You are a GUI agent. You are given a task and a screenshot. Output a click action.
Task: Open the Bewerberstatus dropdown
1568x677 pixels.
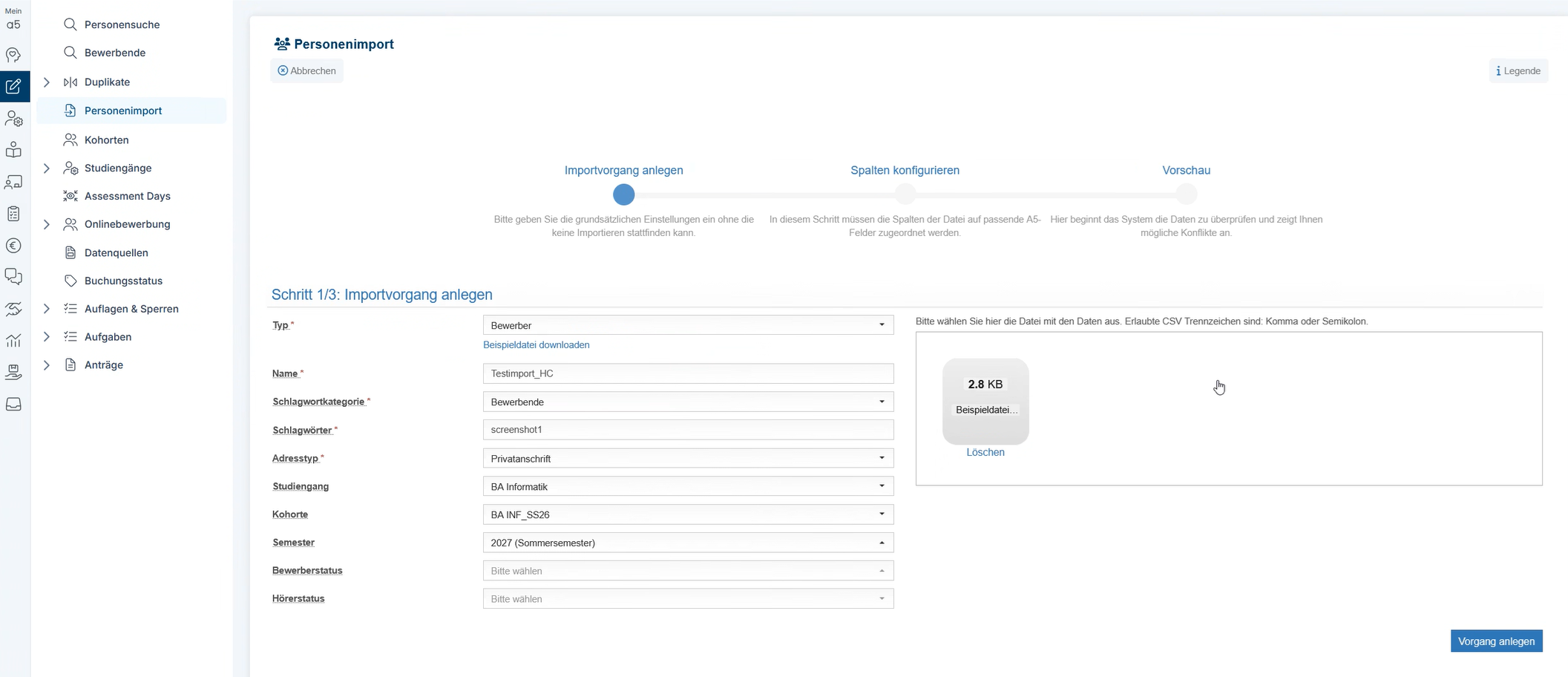(687, 571)
